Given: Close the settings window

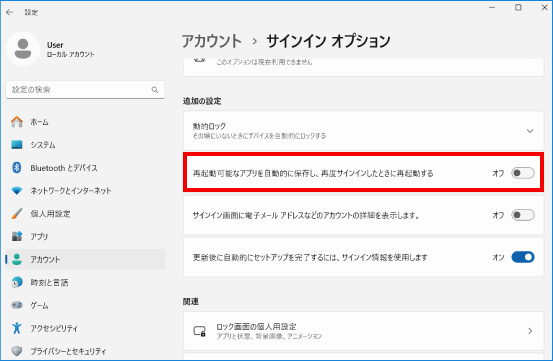Looking at the screenshot, I should [544, 7].
